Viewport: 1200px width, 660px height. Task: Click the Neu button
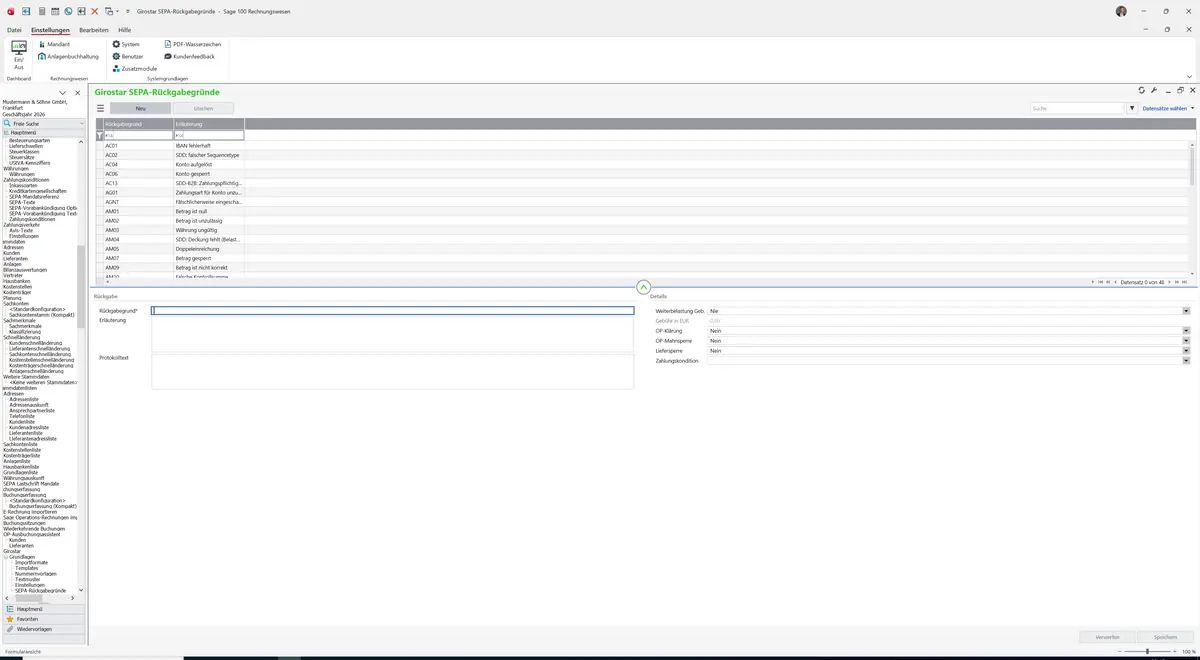pos(141,108)
